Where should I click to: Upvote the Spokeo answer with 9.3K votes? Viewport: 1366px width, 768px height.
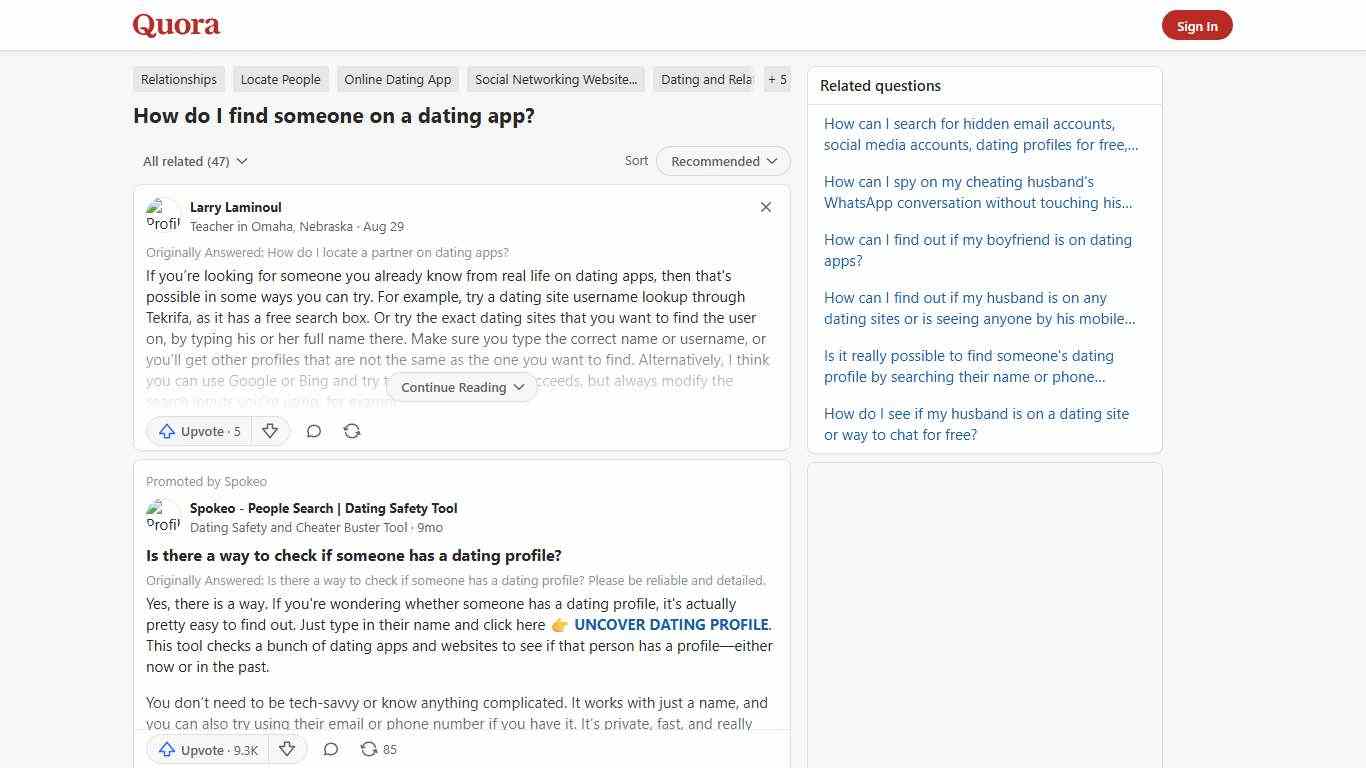coord(206,749)
